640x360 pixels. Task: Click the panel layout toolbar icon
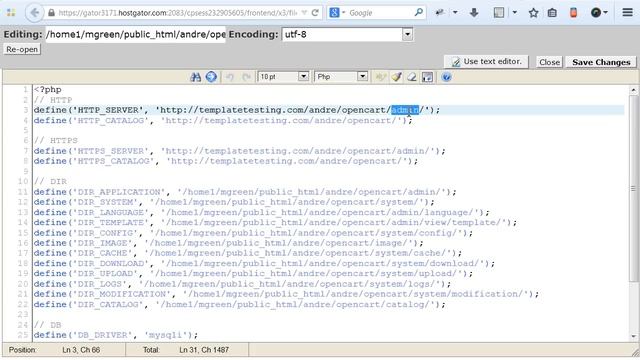point(499,13)
